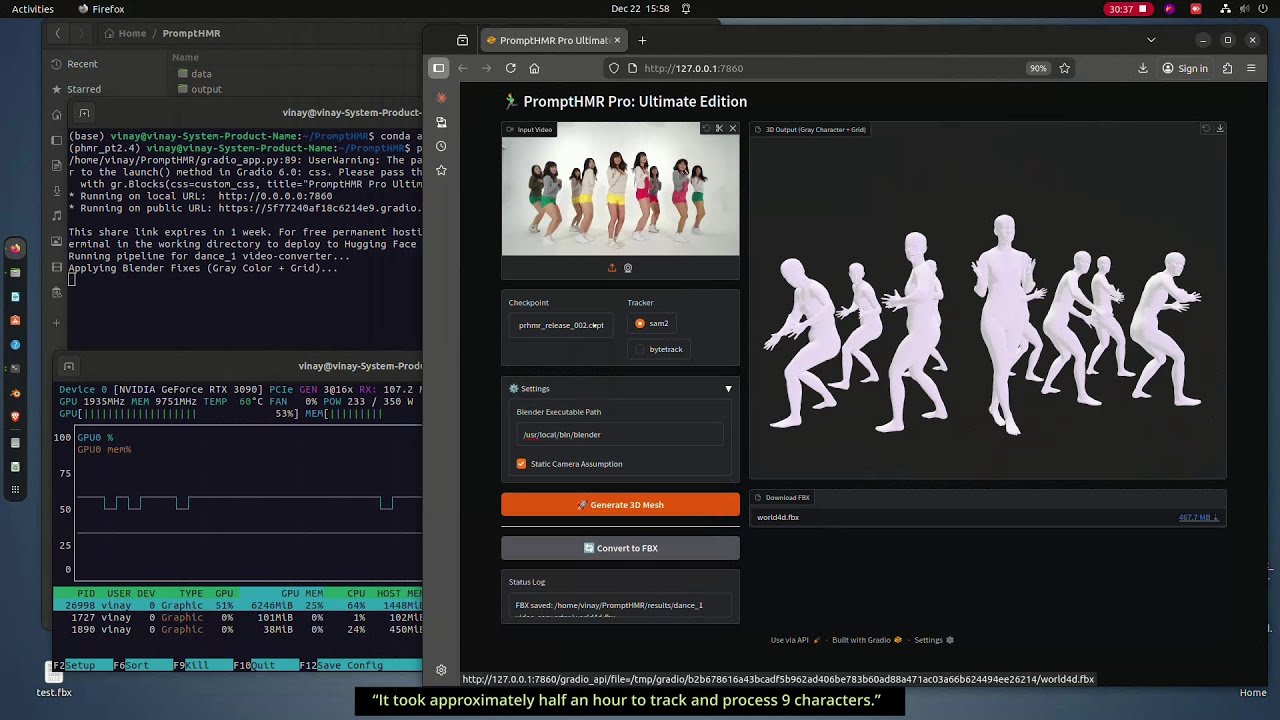
Task: Undo input video changes icon
Action: tap(706, 128)
